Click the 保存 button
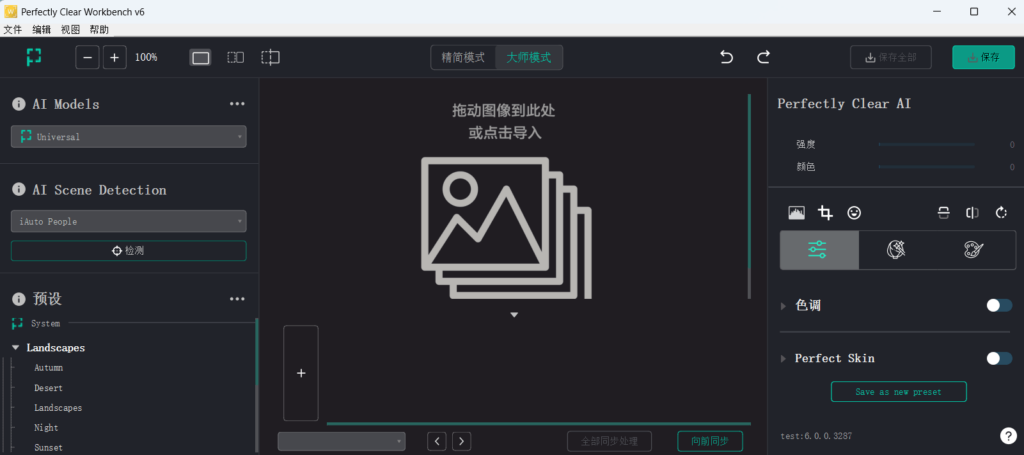 click(x=984, y=57)
